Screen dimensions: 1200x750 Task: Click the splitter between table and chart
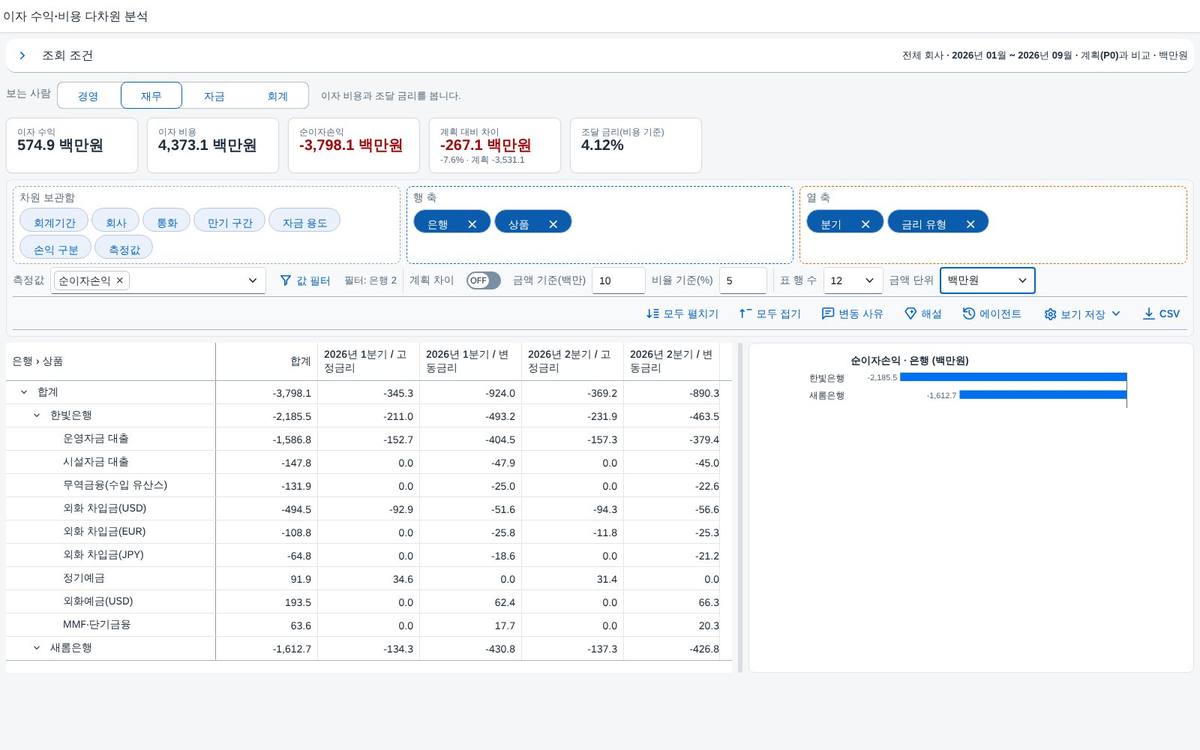tap(740, 508)
